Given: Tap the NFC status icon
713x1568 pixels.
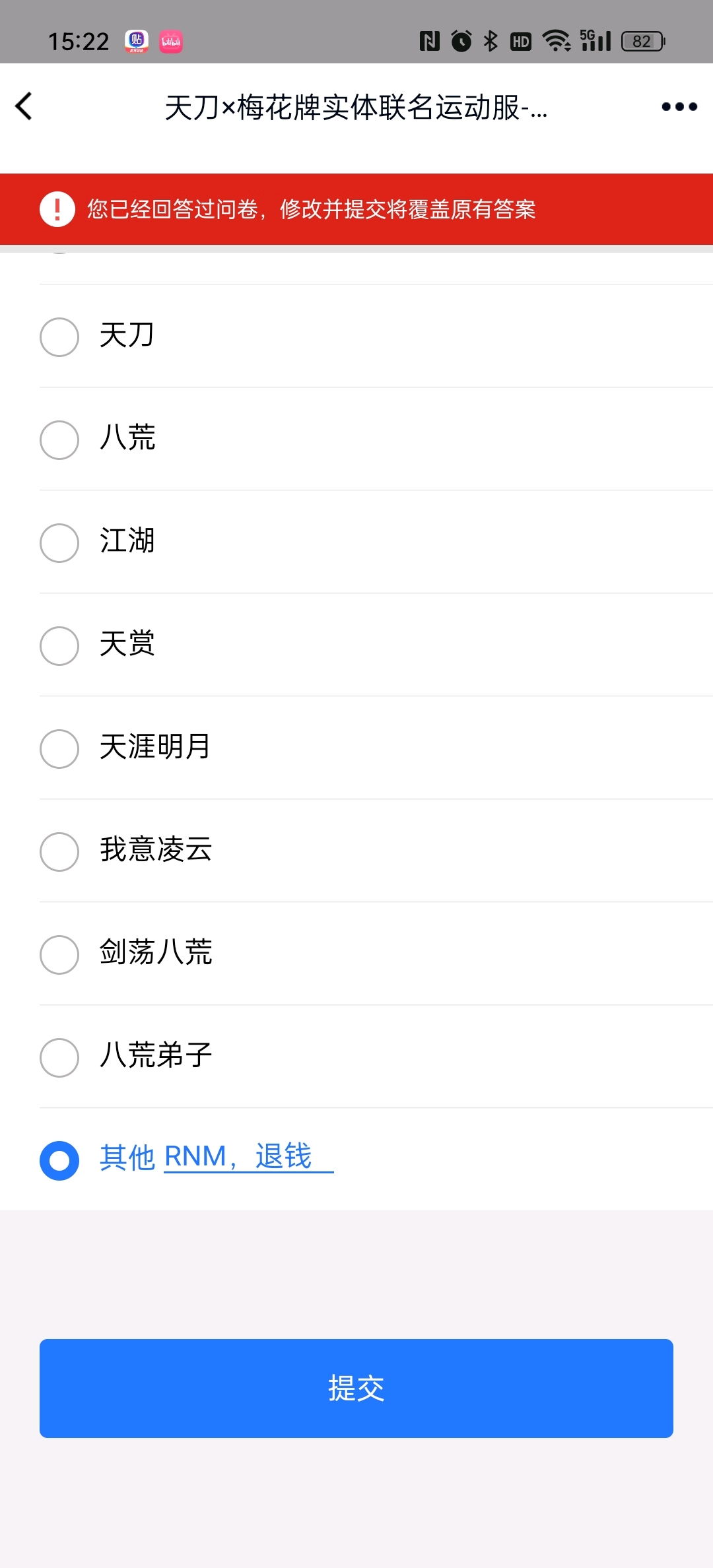Looking at the screenshot, I should [x=430, y=41].
